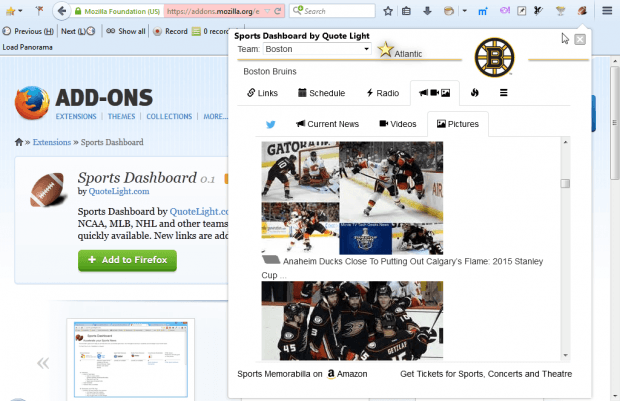Click the blue 'm' toolbar icon
This screenshot has width=620, height=401.
pyautogui.click(x=482, y=11)
